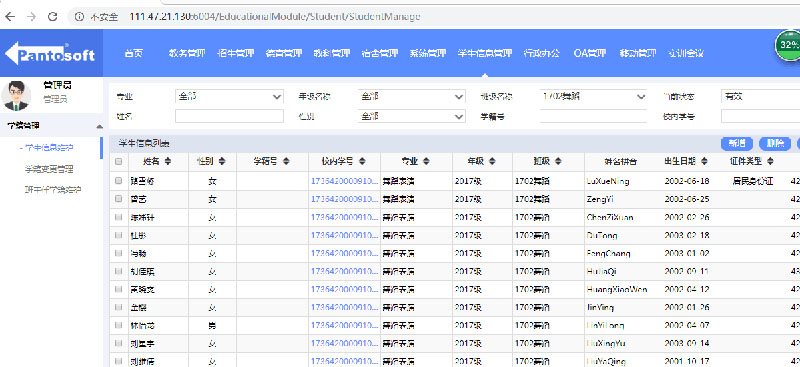Open the 年级名称 dropdown
800x367 pixels.
click(411, 96)
